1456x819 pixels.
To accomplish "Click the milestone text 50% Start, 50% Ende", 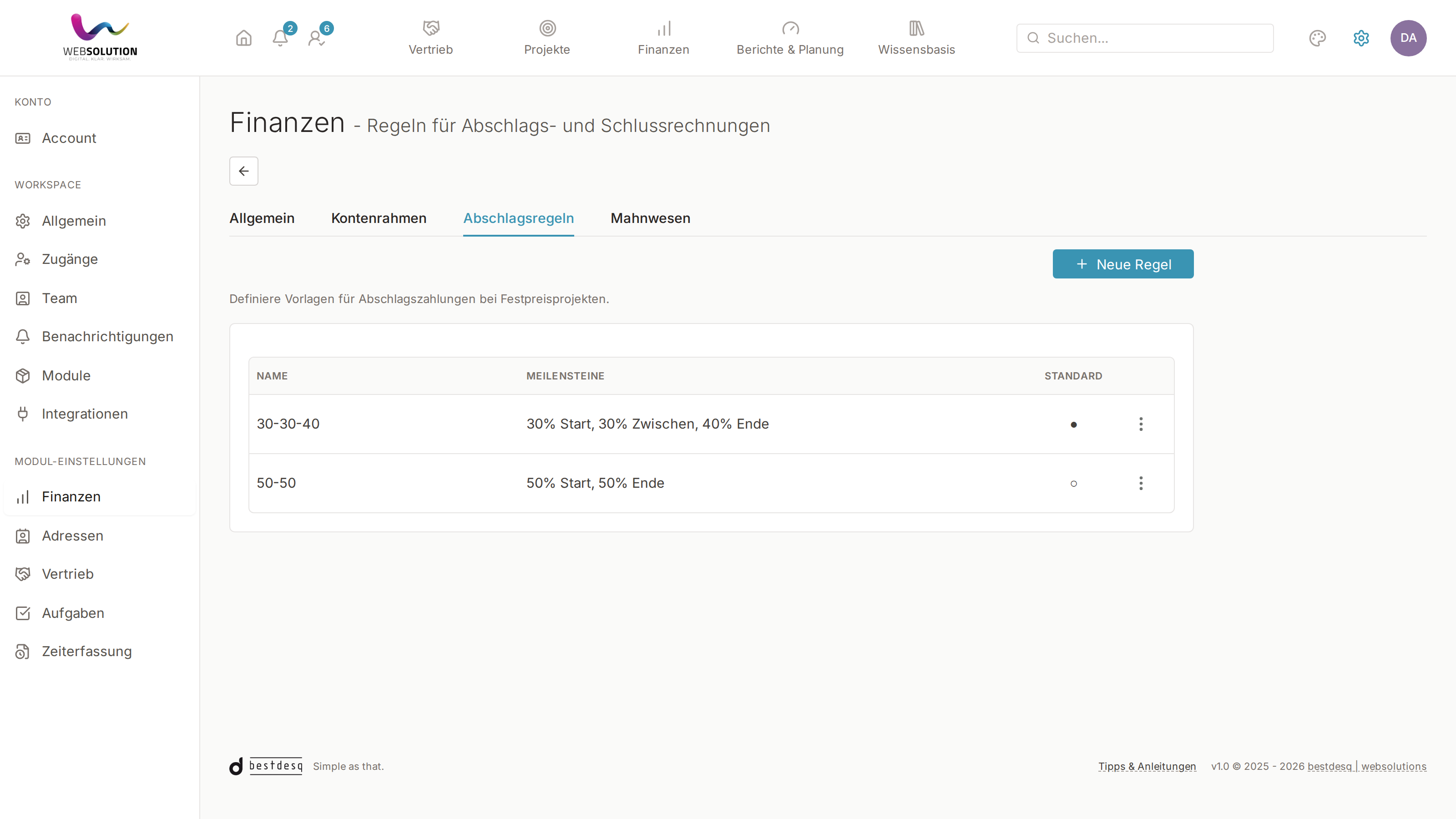I will [595, 483].
